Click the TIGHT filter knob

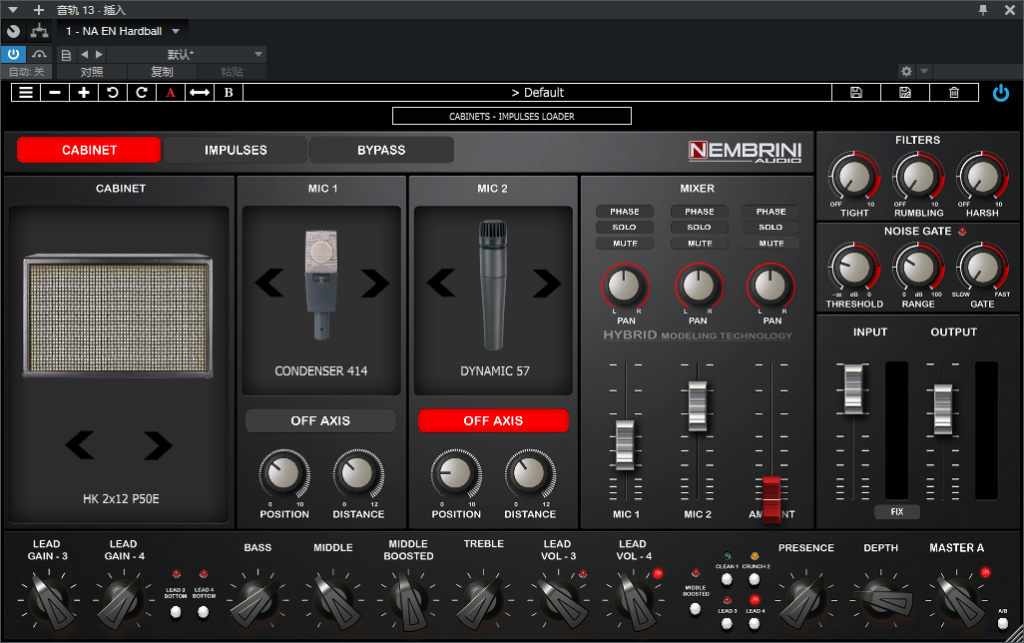(854, 176)
